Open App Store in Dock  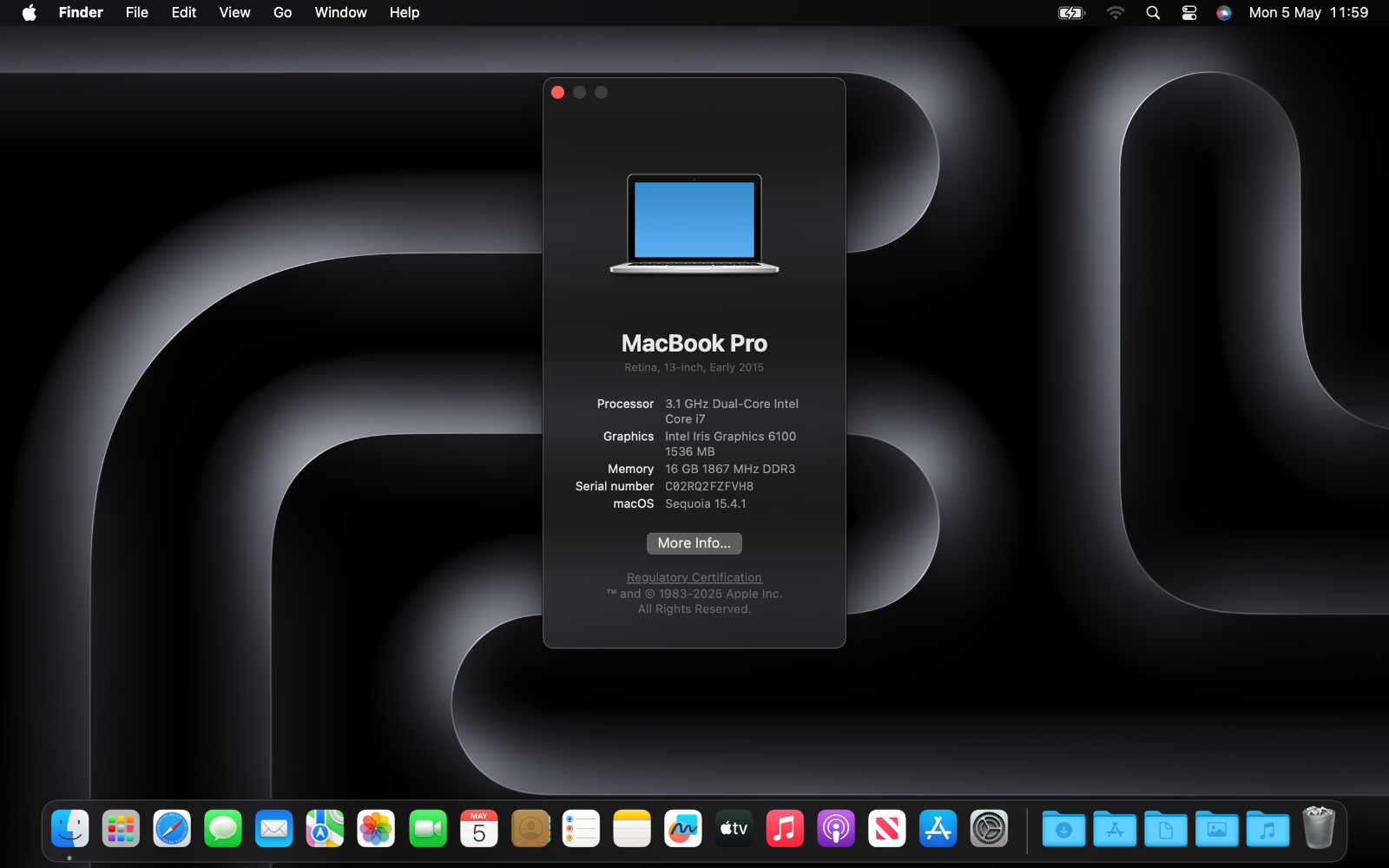point(938,829)
